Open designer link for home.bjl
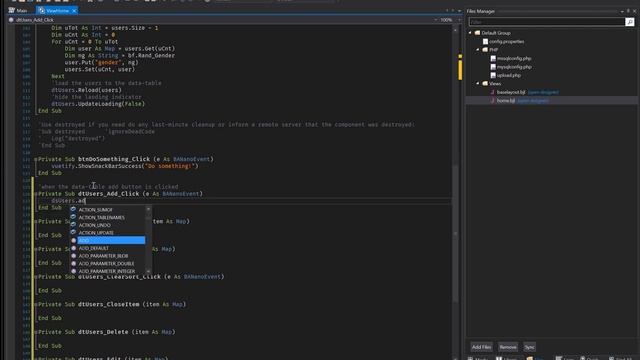Image resolution: width=640 pixels, height=360 pixels. pos(533,100)
